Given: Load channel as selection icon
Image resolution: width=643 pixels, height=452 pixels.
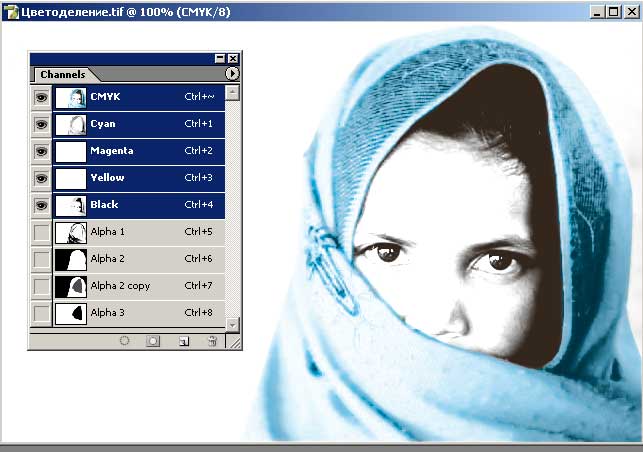Looking at the screenshot, I should tap(124, 341).
